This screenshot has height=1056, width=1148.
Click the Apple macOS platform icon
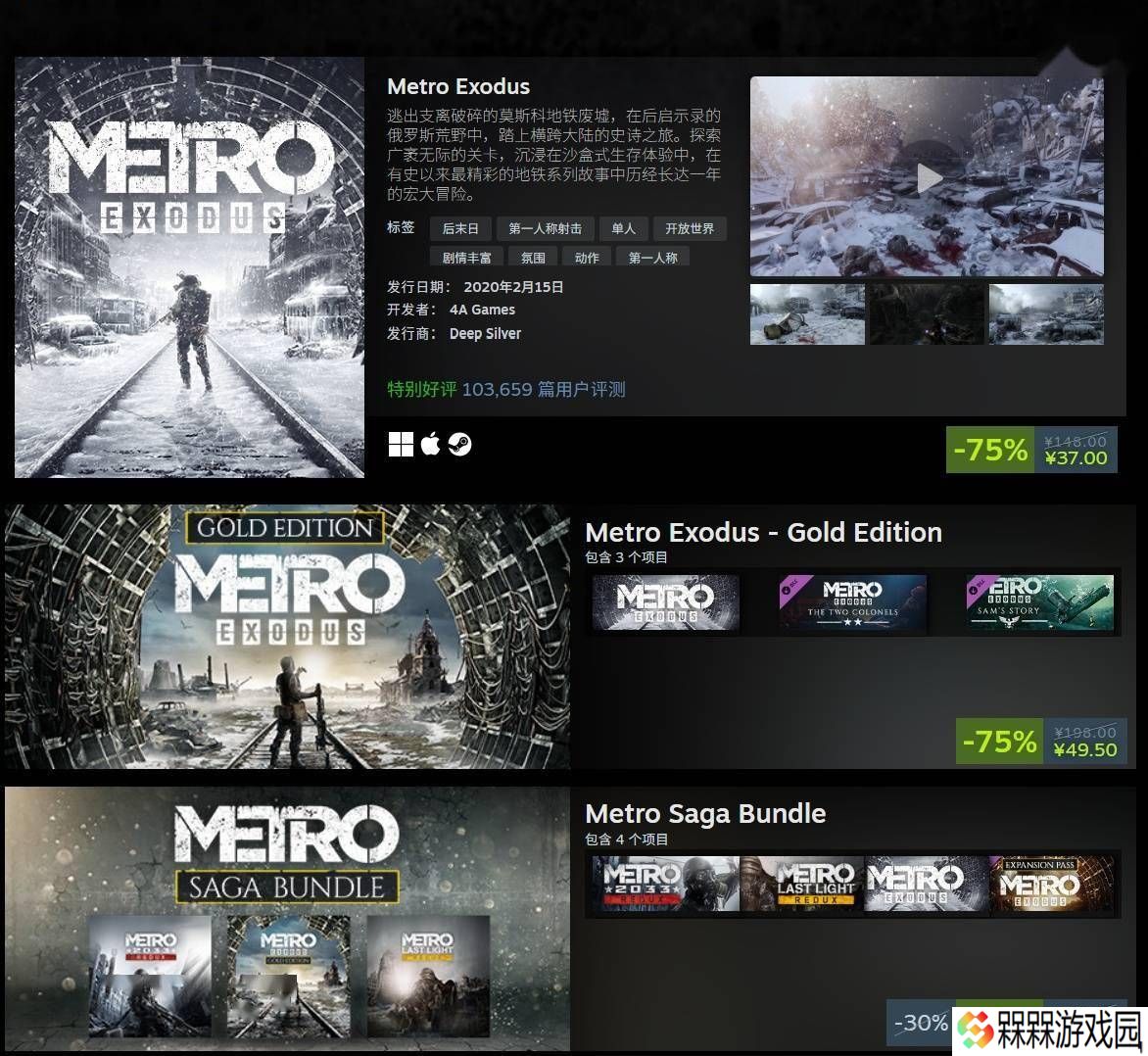(x=431, y=444)
